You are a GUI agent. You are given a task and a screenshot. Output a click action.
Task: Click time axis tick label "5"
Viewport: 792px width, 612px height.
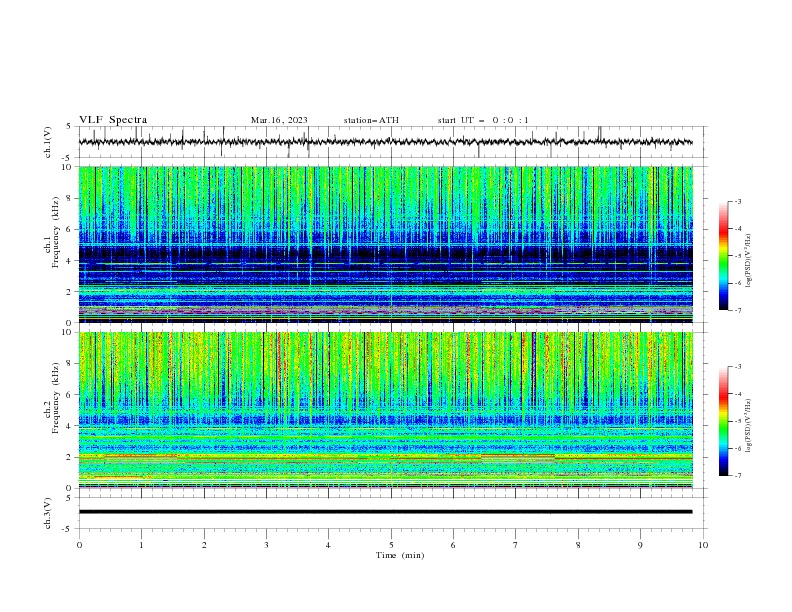coord(391,545)
